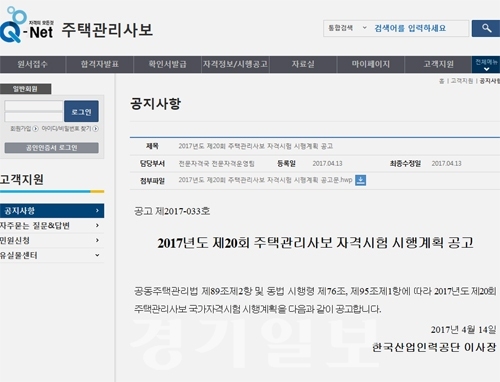Click the 로그인 button
The width and height of the screenshot is (500, 382).
pos(81,111)
